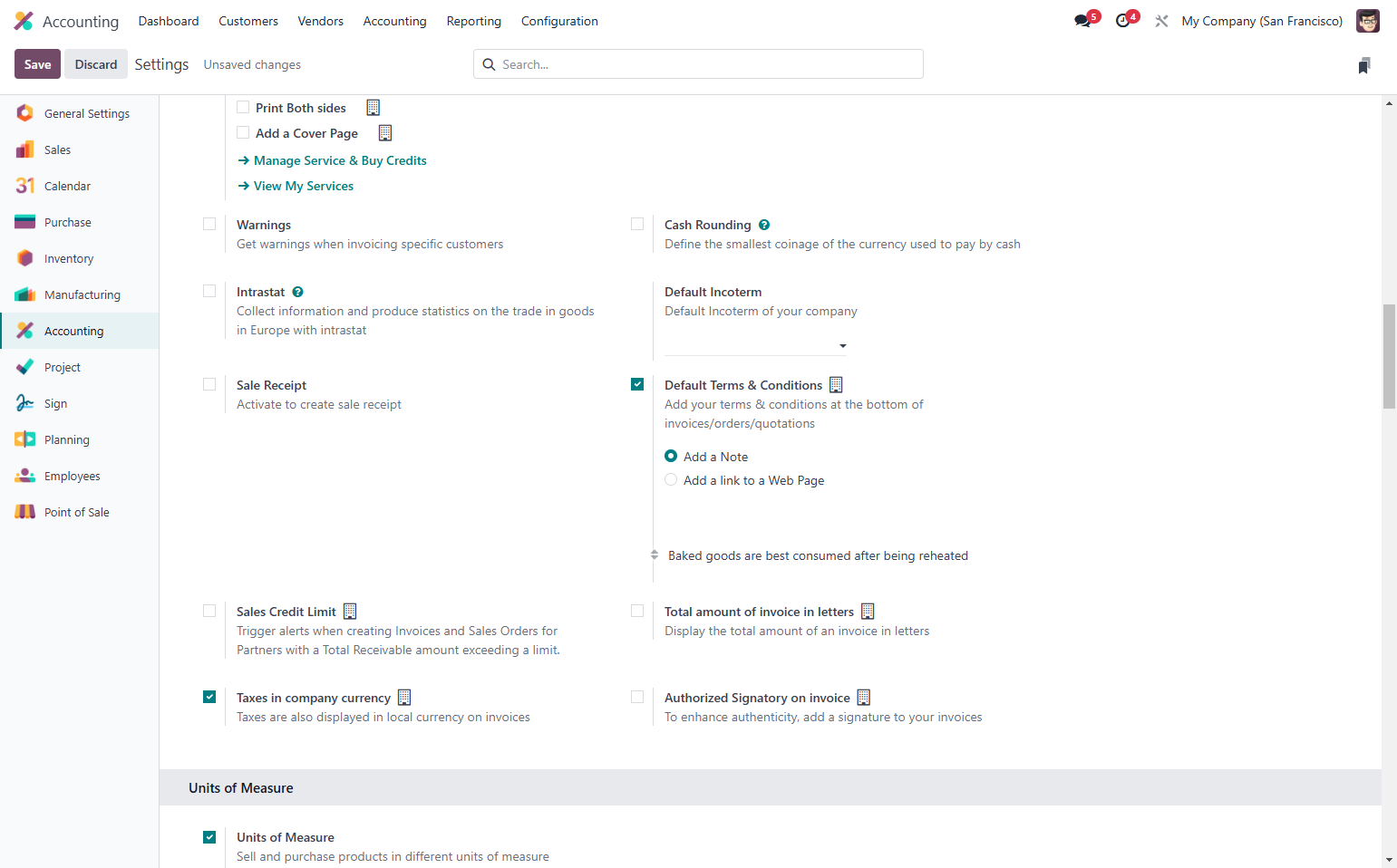
Task: Open the user avatar menu
Action: point(1367,21)
